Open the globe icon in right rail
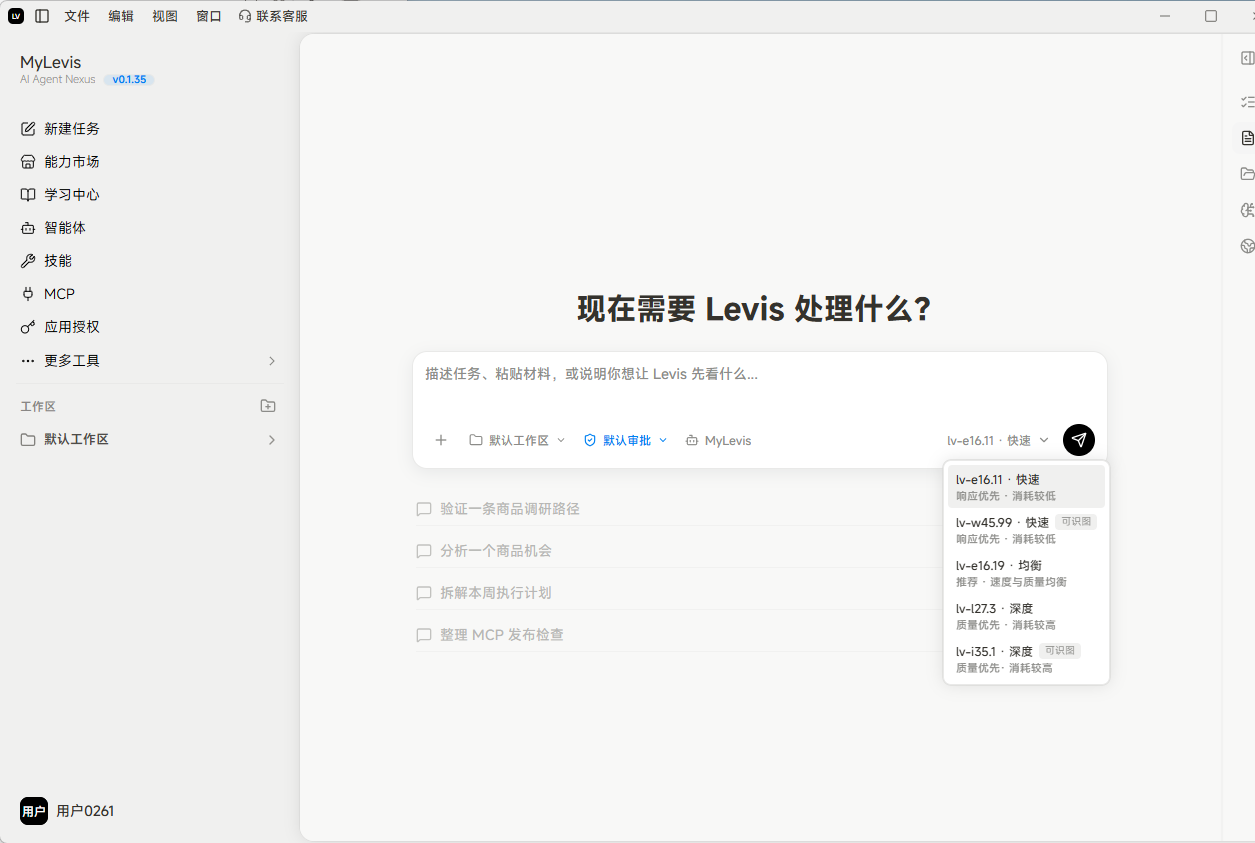This screenshot has height=843, width=1255. [x=1247, y=246]
